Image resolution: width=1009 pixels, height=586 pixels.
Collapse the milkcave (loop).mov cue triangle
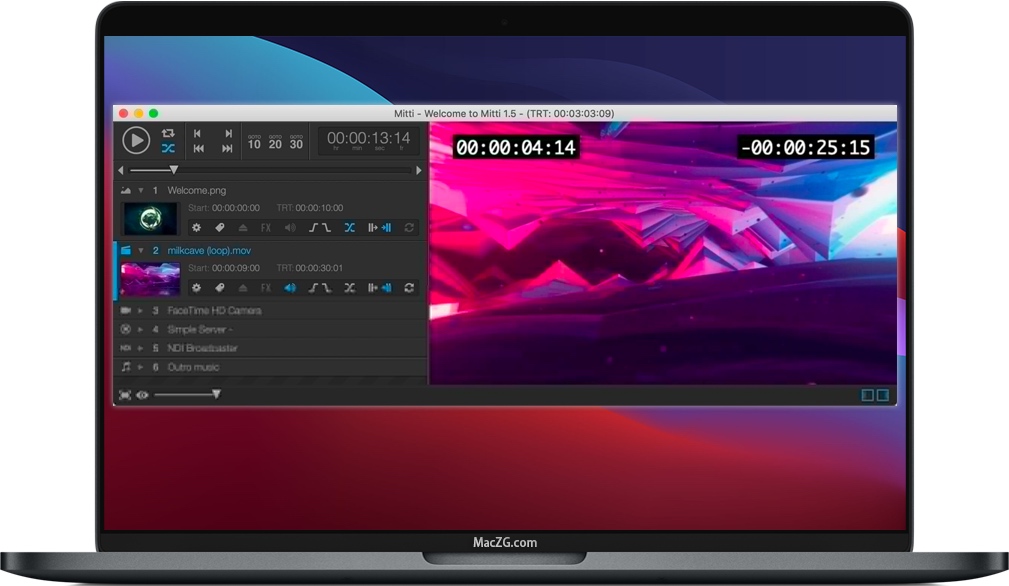pos(140,251)
